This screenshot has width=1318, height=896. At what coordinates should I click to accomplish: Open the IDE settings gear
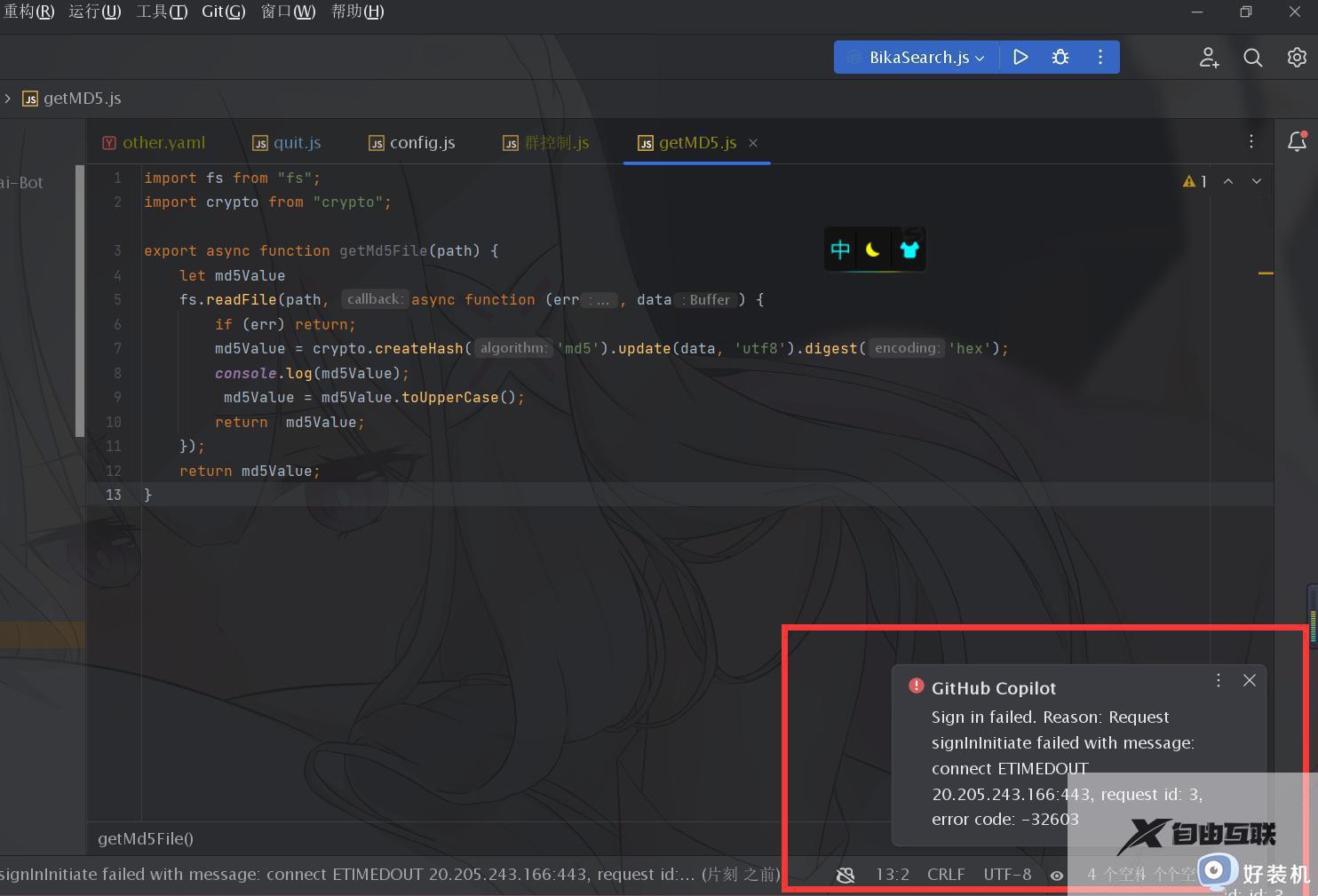[1297, 57]
